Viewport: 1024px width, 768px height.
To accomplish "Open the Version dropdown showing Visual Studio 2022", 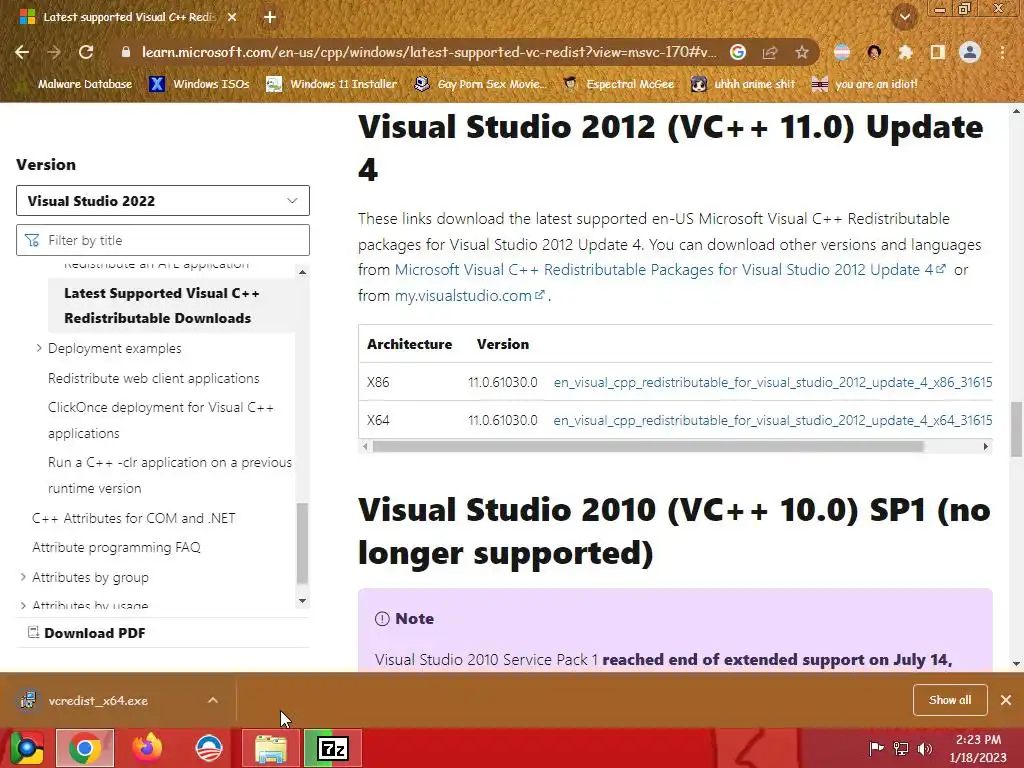I will [x=163, y=200].
